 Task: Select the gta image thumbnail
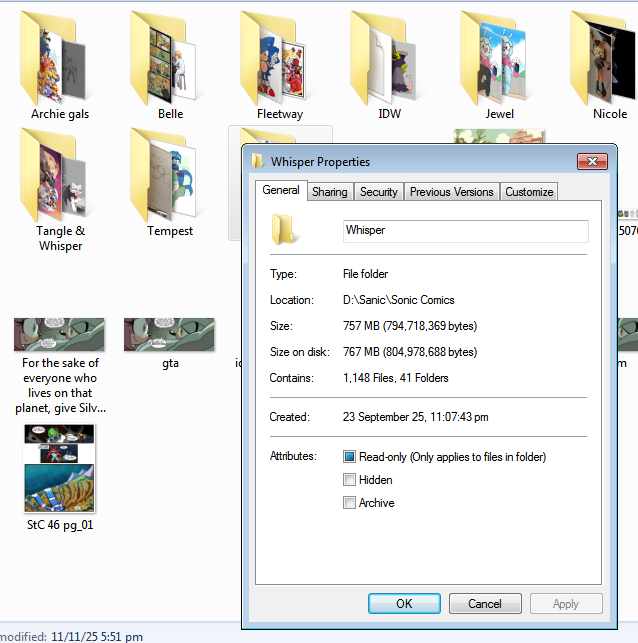[x=169, y=335]
